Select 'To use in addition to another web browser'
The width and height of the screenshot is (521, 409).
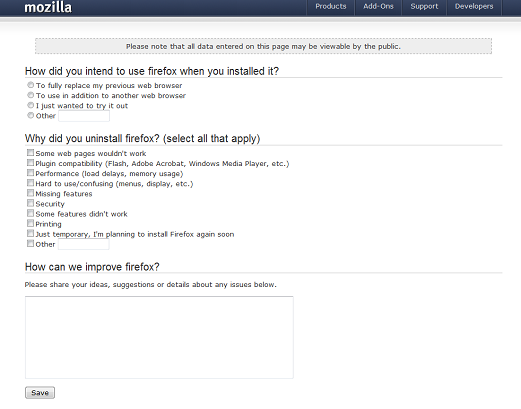[30, 95]
